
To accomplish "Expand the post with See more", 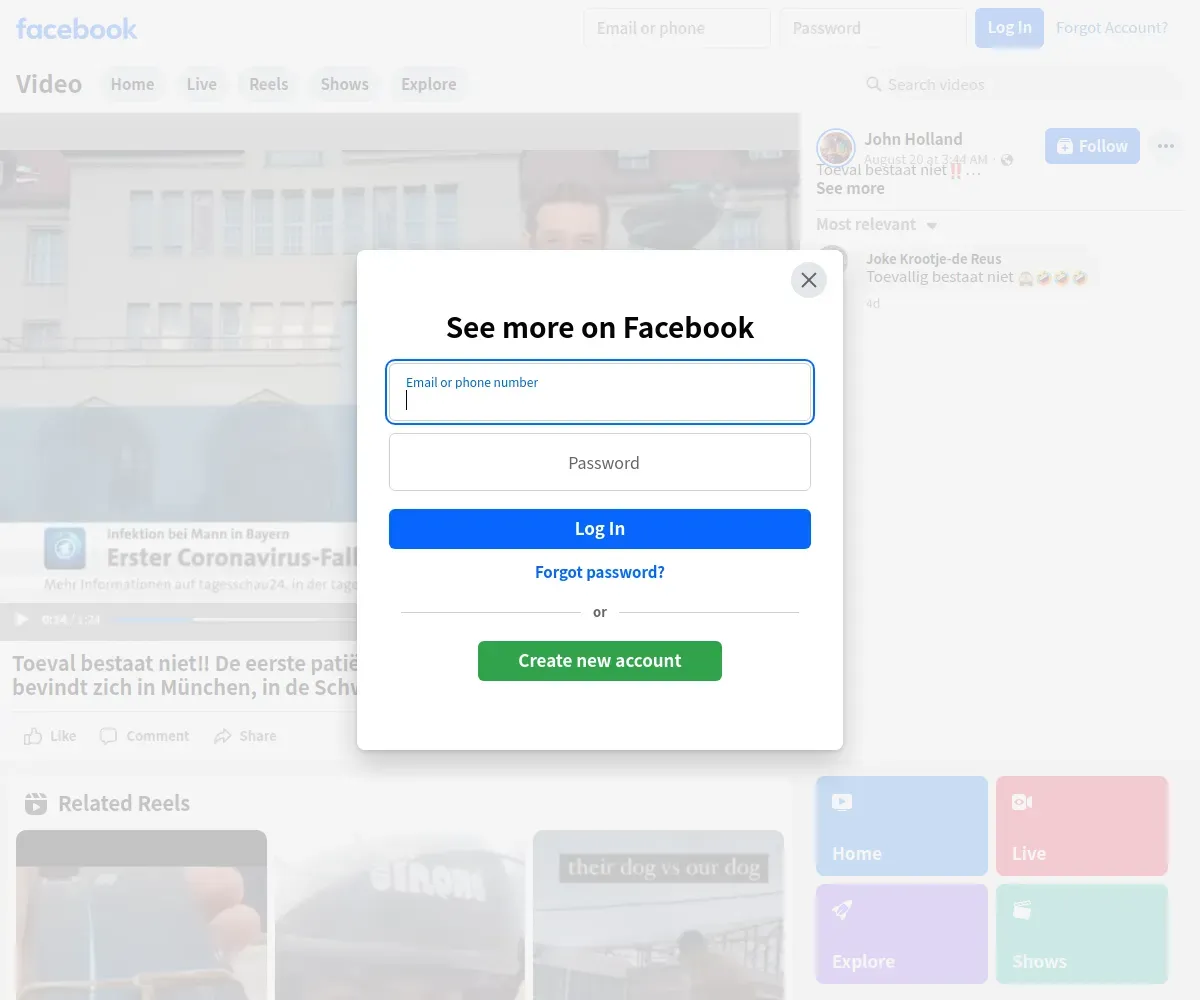I will tap(850, 188).
